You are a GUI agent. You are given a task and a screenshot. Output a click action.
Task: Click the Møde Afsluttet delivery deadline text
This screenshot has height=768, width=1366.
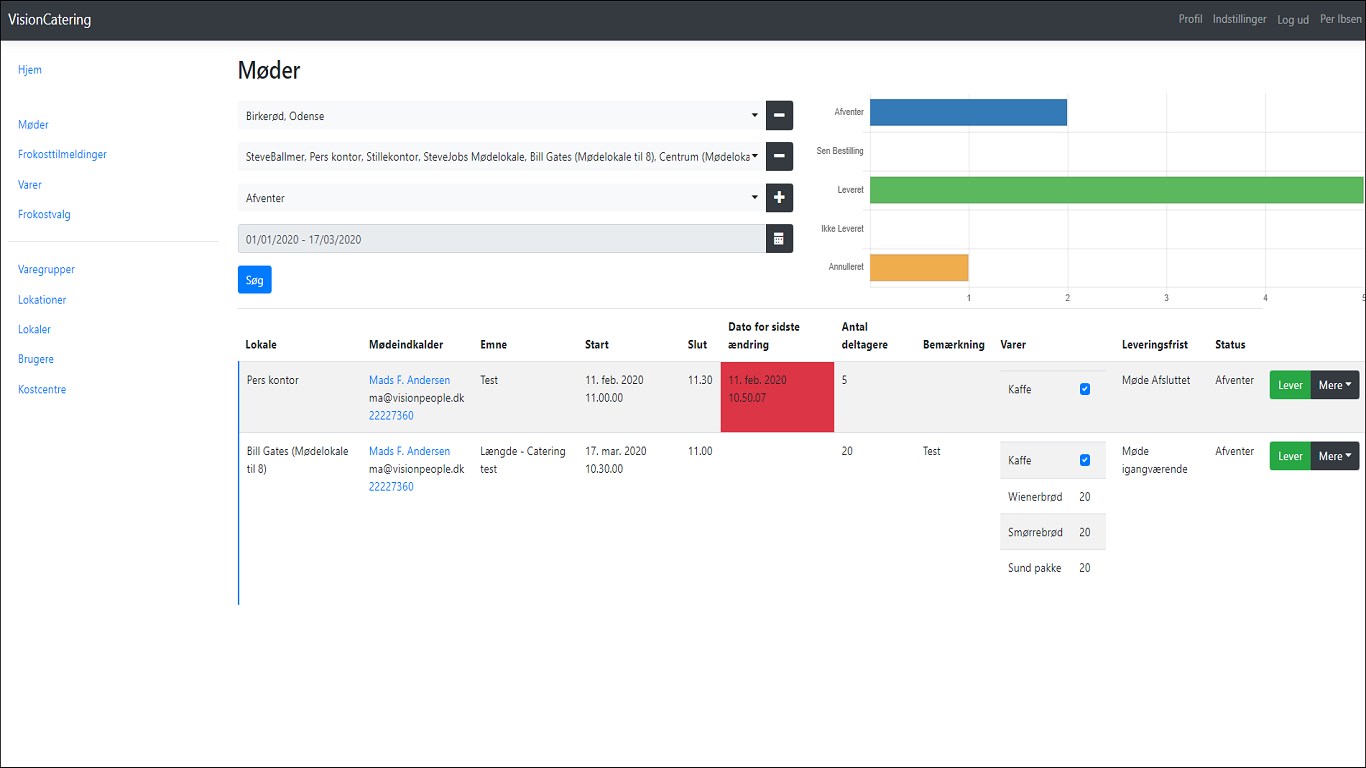click(1158, 380)
